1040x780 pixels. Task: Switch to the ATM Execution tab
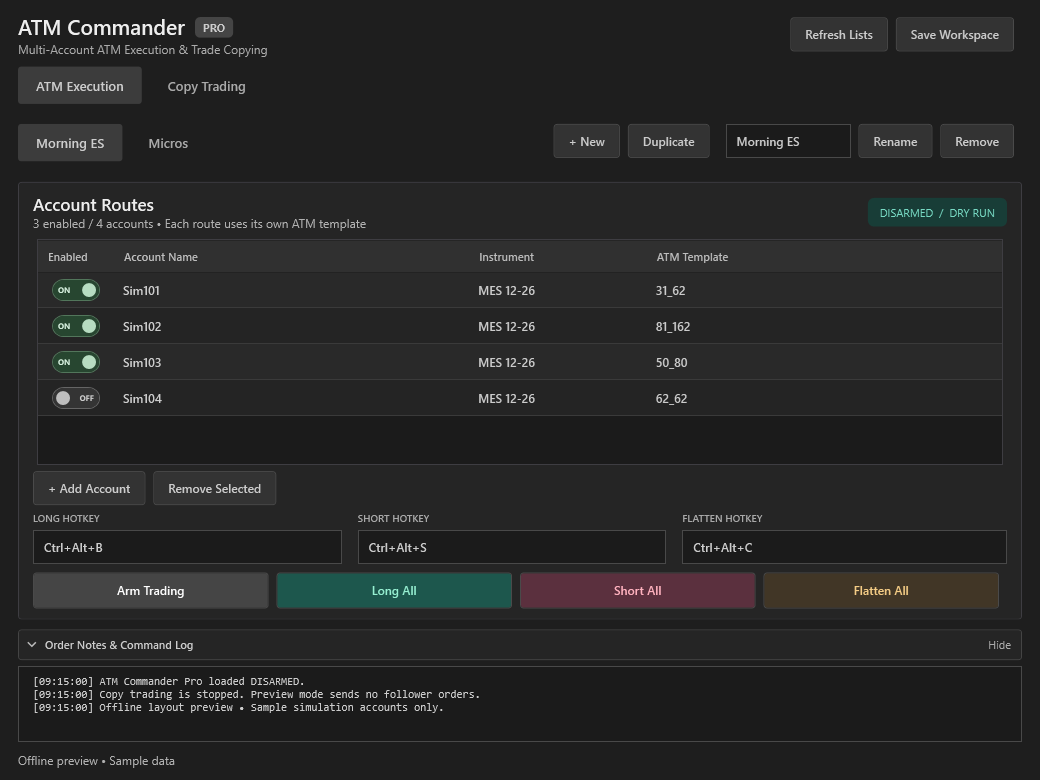(80, 86)
